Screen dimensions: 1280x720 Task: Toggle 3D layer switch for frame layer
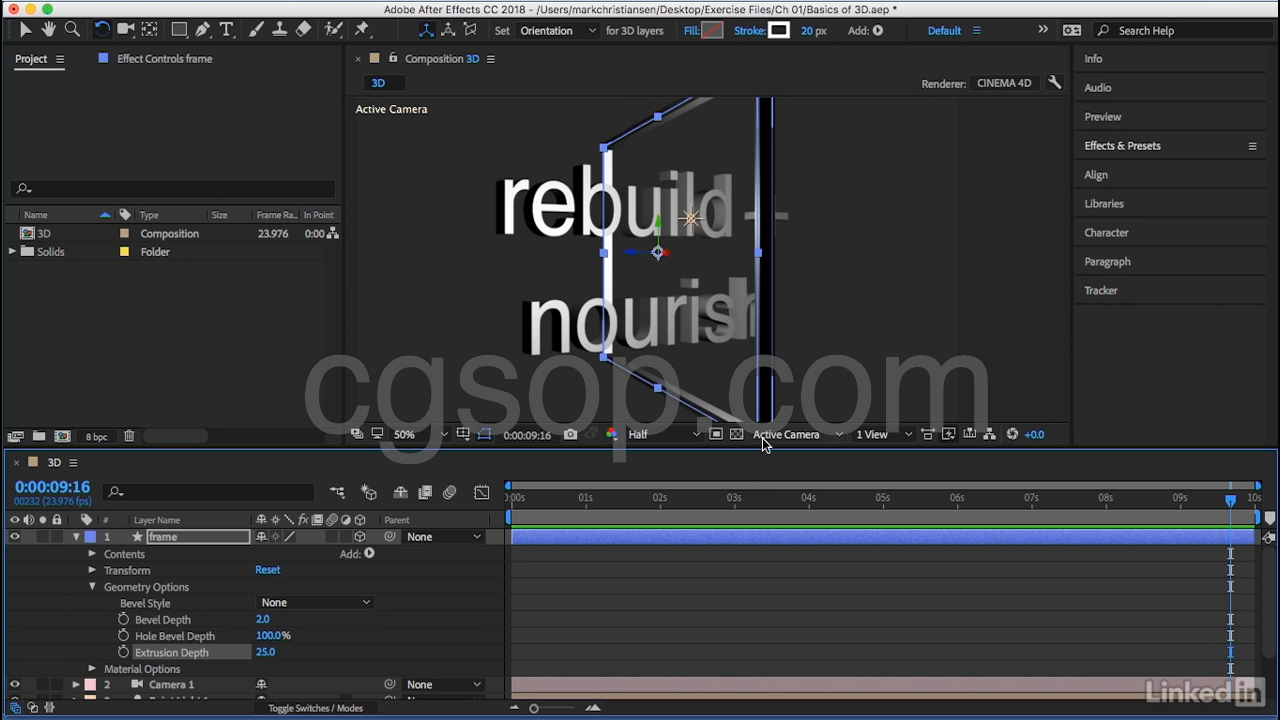tap(360, 537)
